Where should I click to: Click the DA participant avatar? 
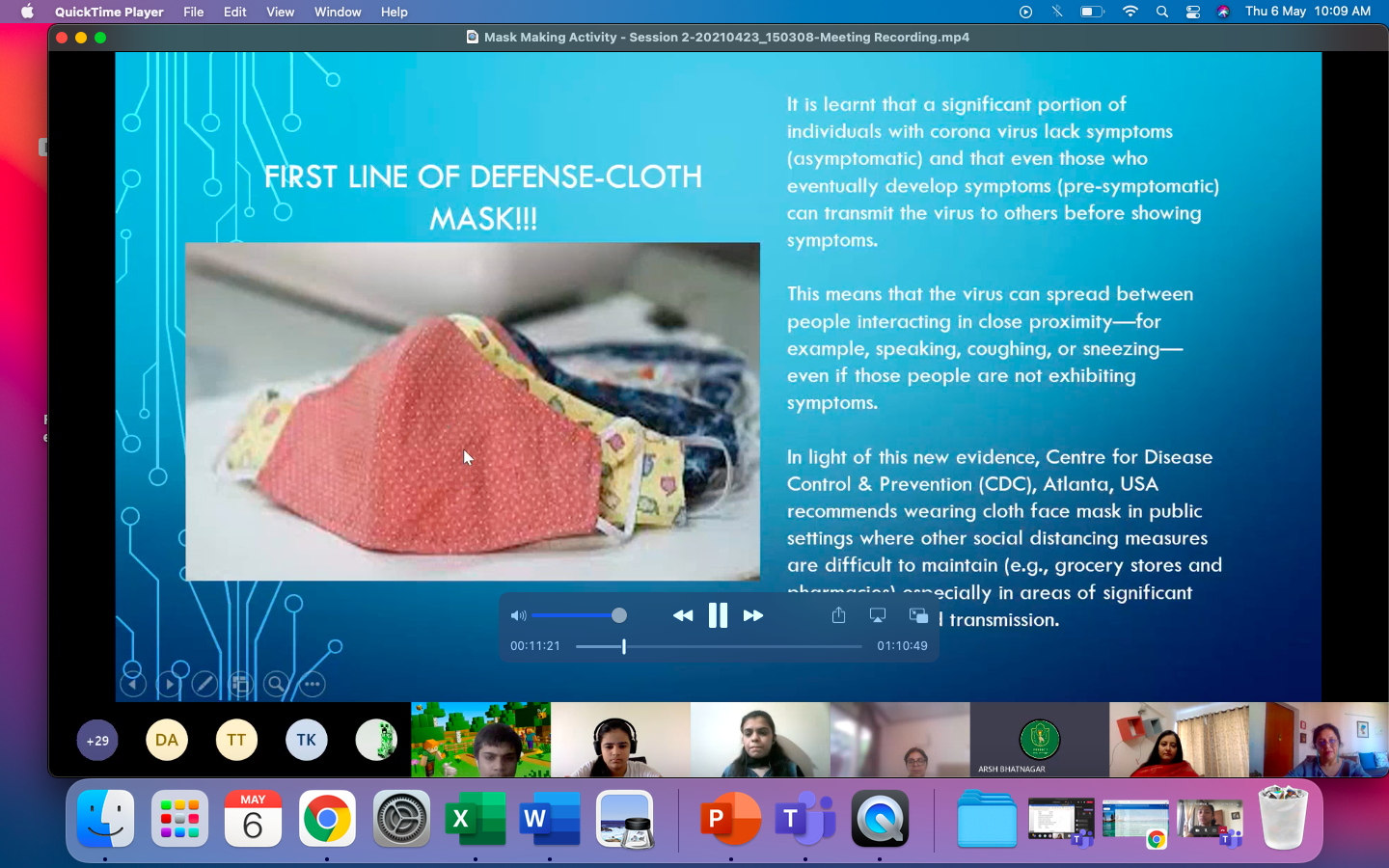tap(167, 740)
